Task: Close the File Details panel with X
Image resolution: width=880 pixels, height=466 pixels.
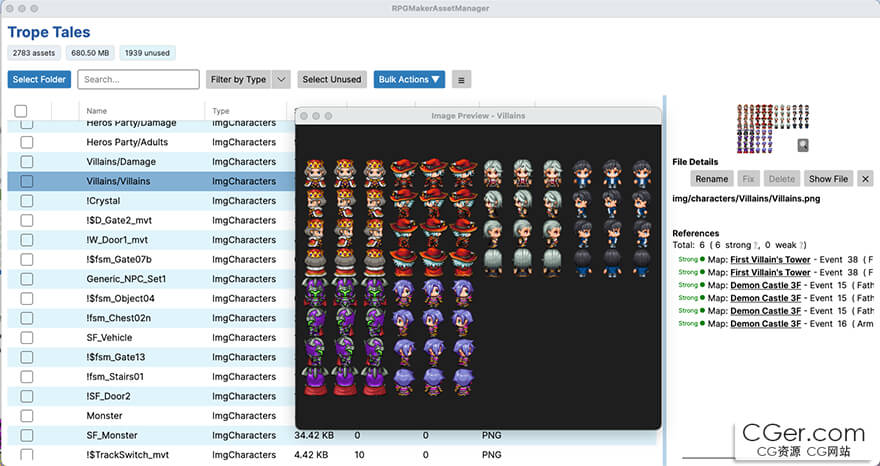Action: [865, 179]
